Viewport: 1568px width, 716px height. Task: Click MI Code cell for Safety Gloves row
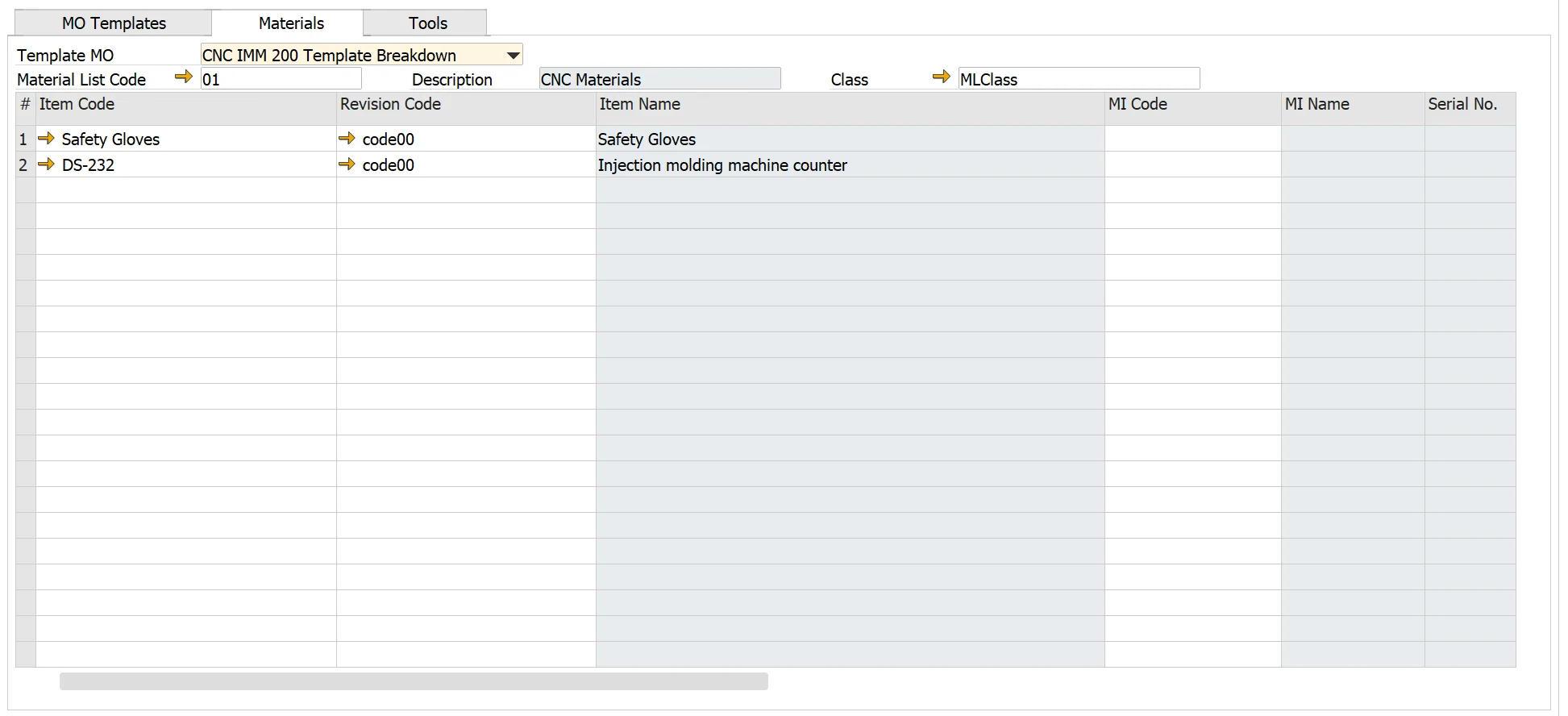[1192, 139]
